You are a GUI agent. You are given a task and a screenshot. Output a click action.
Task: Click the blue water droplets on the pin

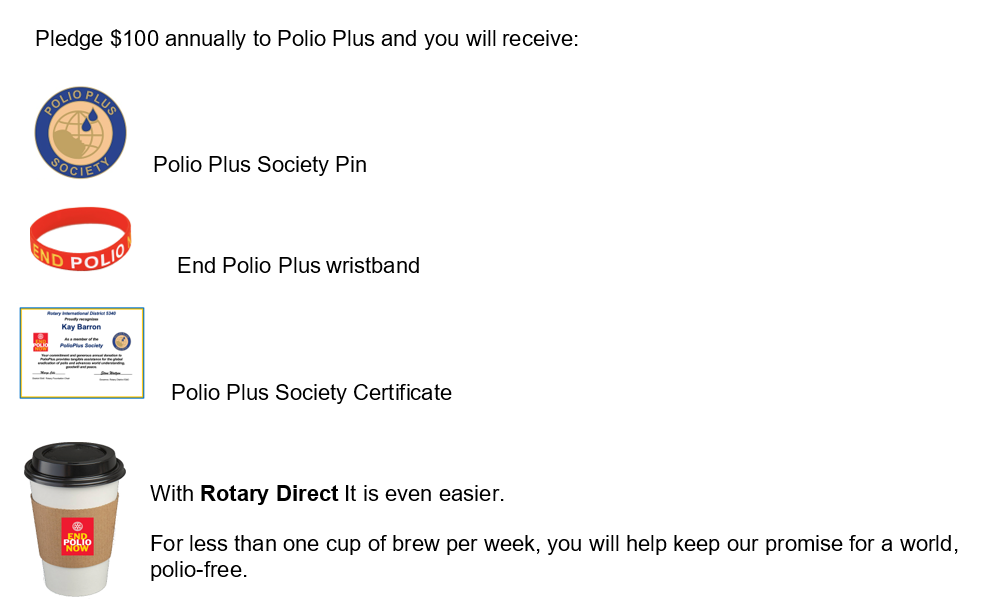coord(92,121)
